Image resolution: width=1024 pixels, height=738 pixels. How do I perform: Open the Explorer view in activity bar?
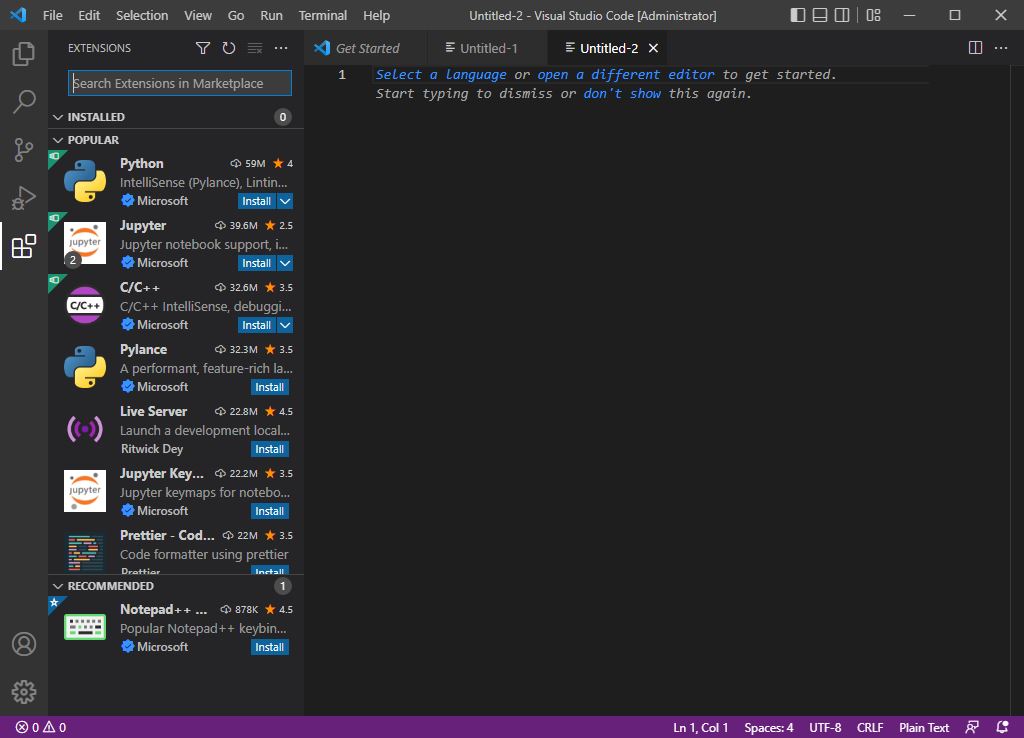(x=24, y=54)
